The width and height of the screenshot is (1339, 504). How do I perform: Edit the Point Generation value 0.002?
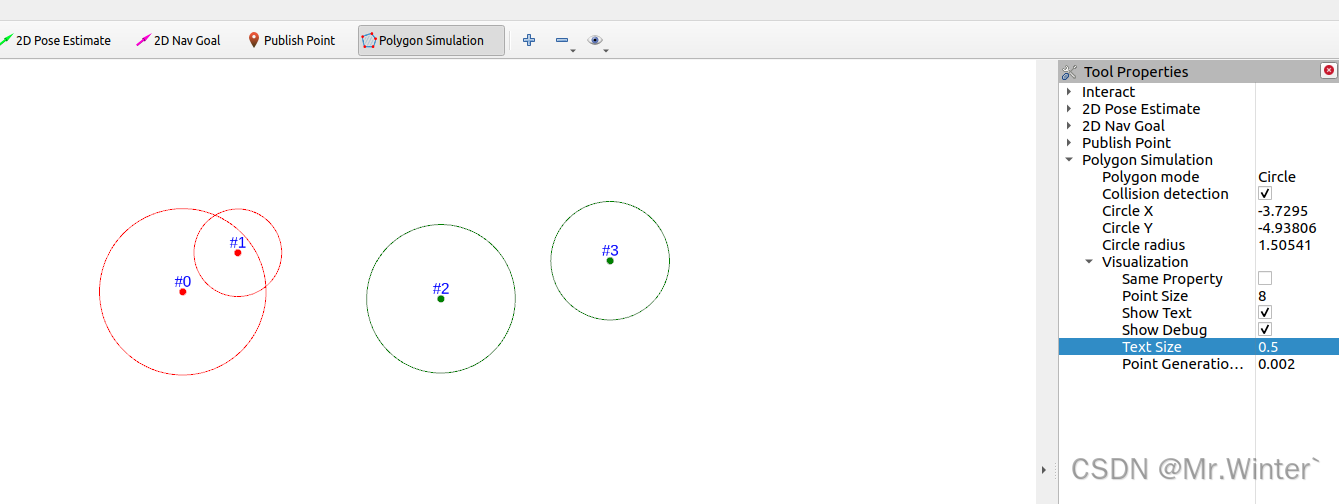pos(1297,364)
